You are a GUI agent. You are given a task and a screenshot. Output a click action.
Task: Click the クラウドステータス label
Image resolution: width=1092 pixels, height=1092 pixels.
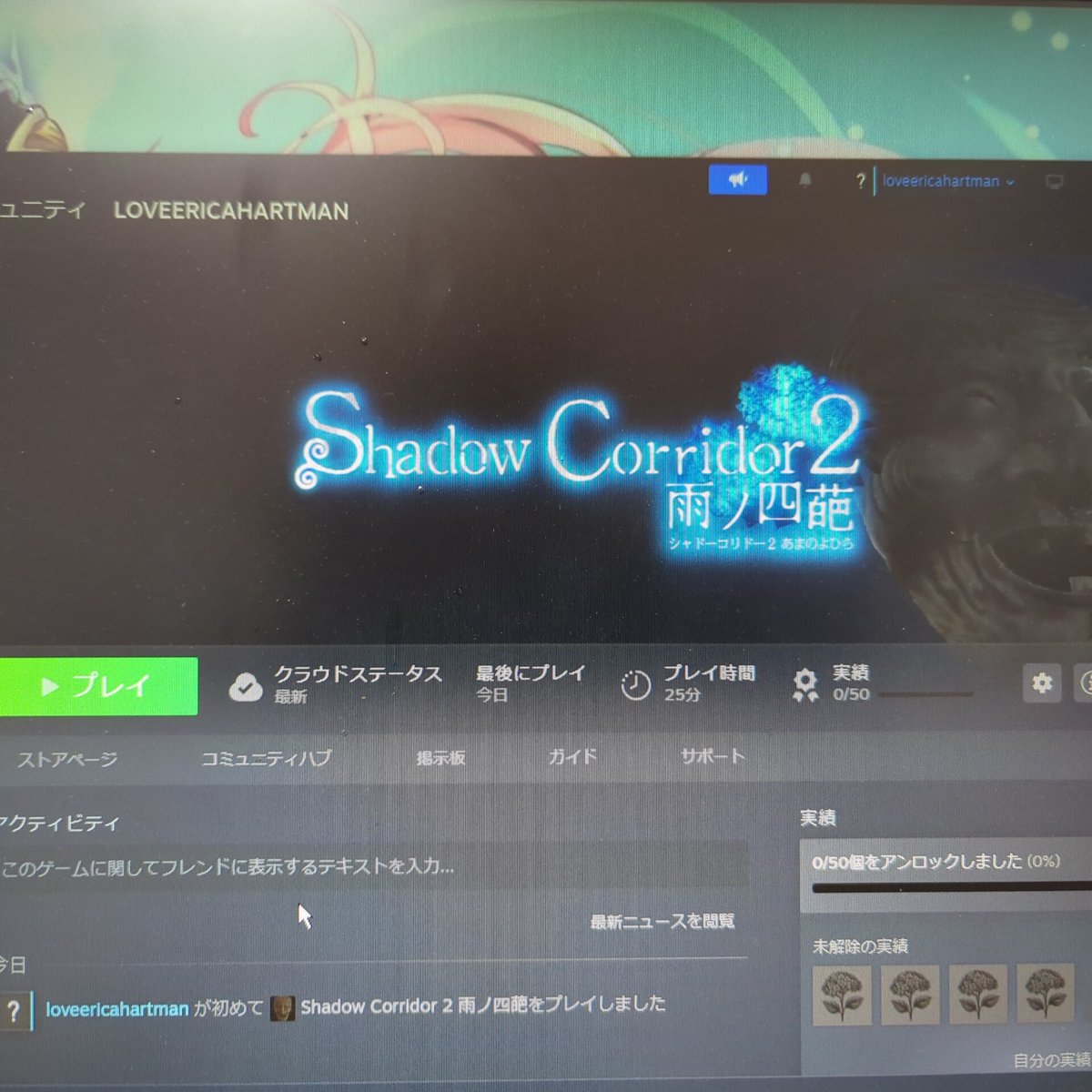(358, 674)
